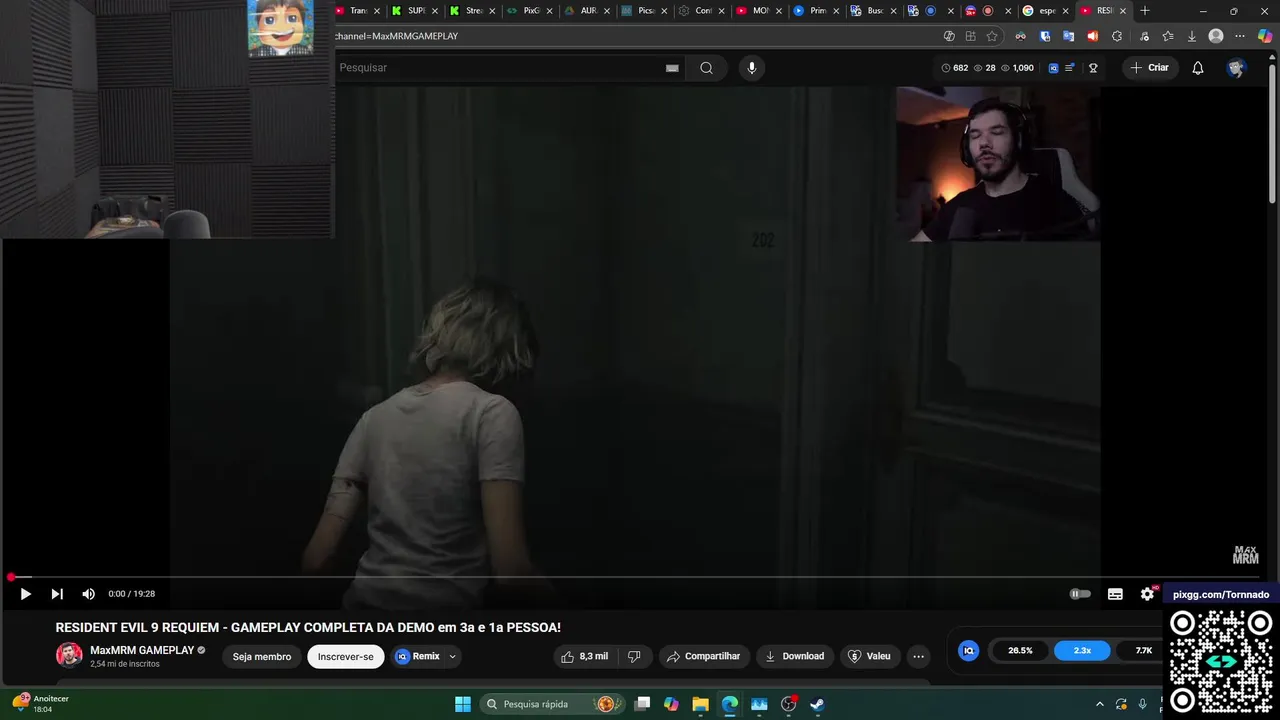
Task: Open the Criar create button
Action: coord(1149,68)
